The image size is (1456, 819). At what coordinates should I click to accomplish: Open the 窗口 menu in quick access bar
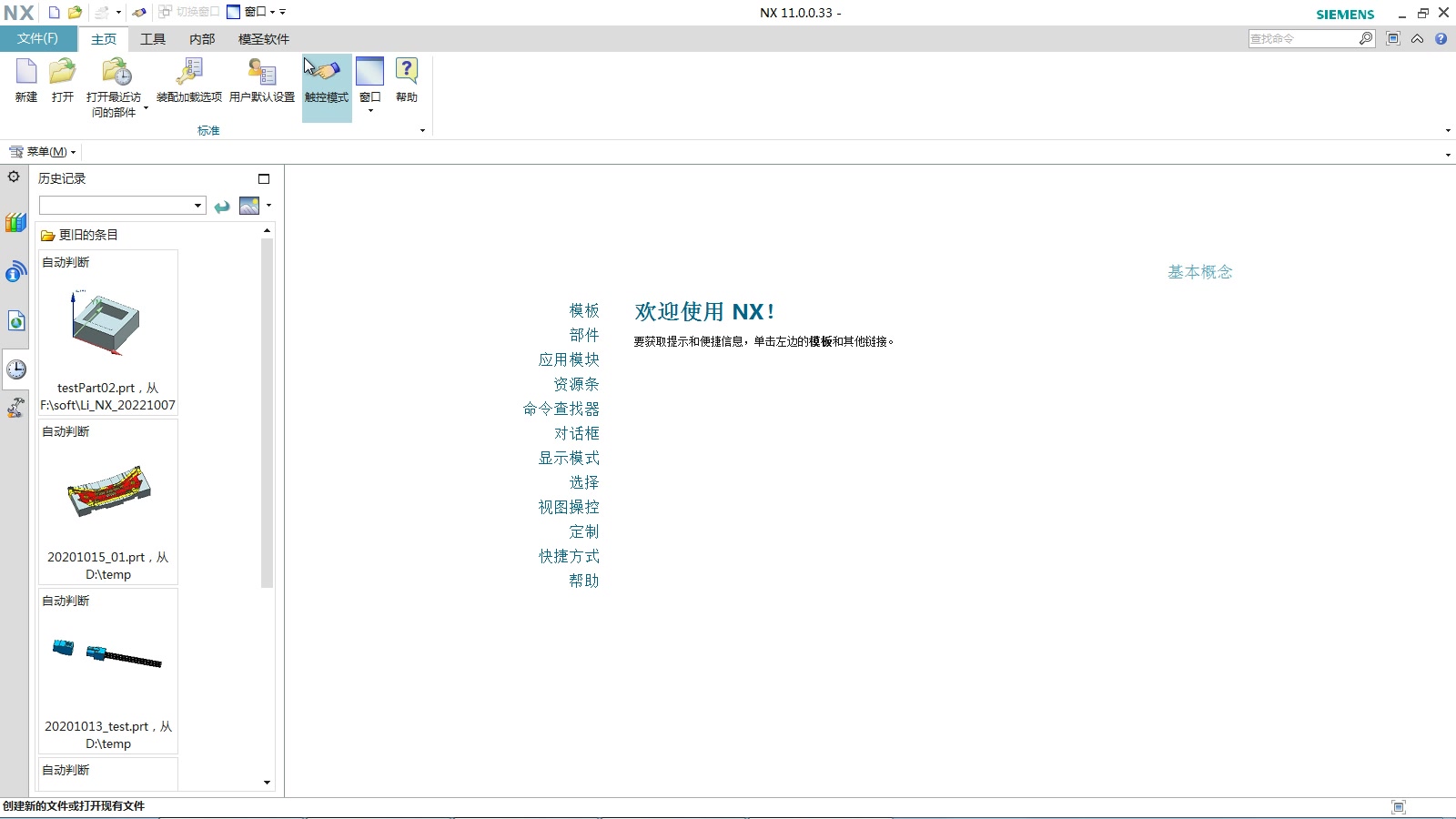click(250, 13)
